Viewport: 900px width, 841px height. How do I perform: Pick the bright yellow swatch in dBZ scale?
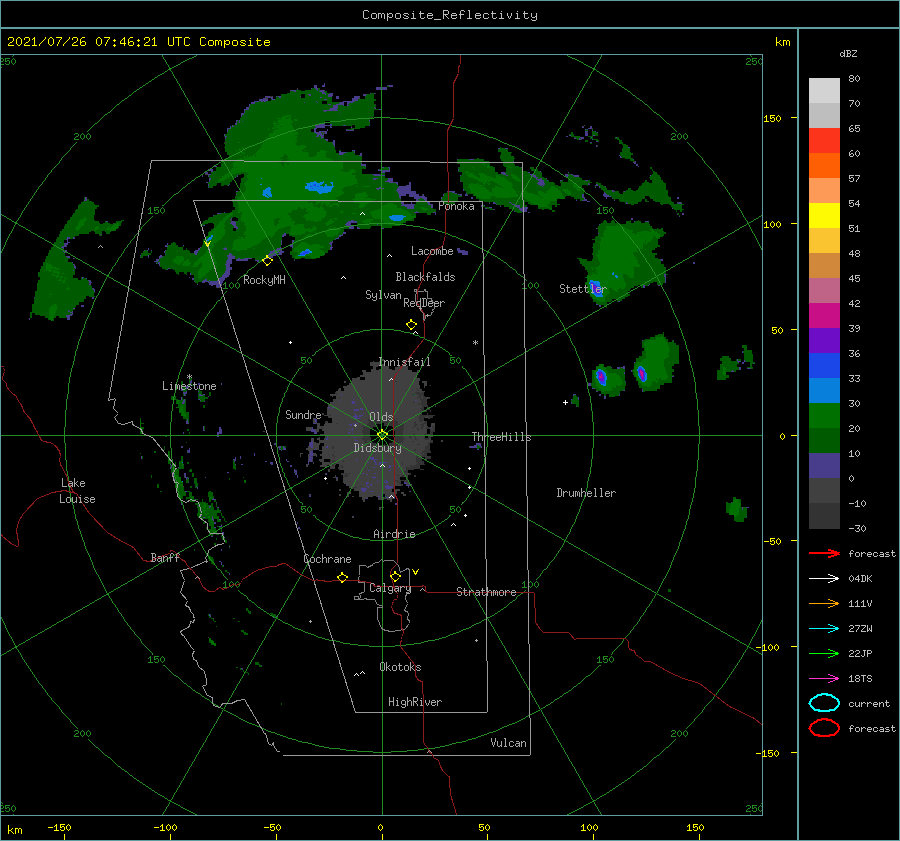pyautogui.click(x=824, y=215)
